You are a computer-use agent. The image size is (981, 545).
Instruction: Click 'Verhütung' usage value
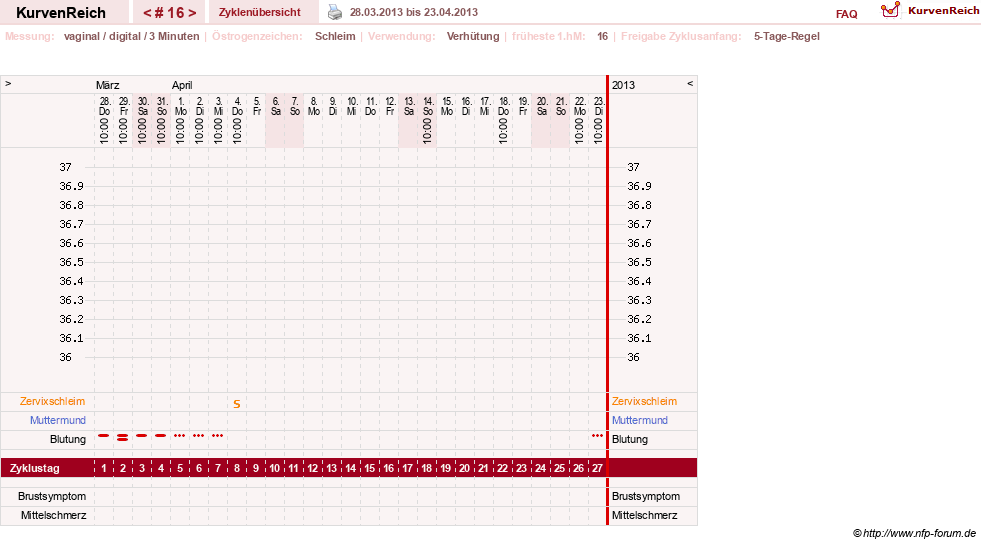(x=473, y=36)
